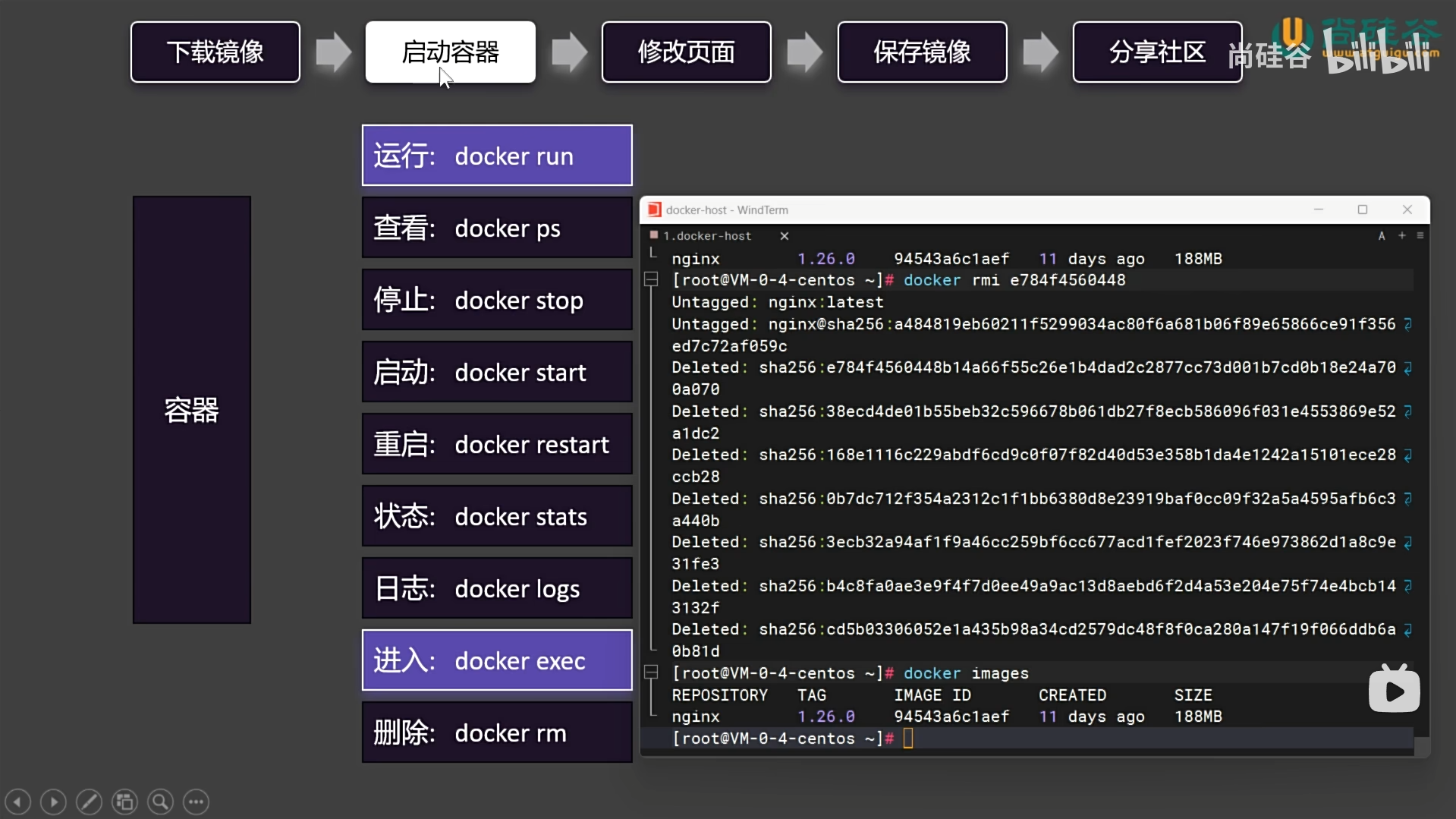Click the 'docker images' command text

(966, 673)
